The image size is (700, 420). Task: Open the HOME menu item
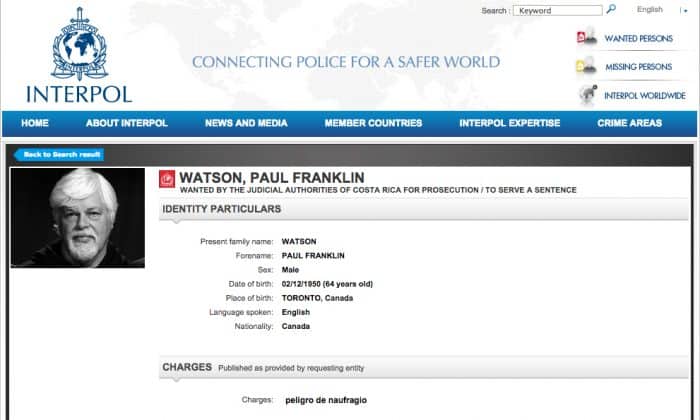point(35,123)
